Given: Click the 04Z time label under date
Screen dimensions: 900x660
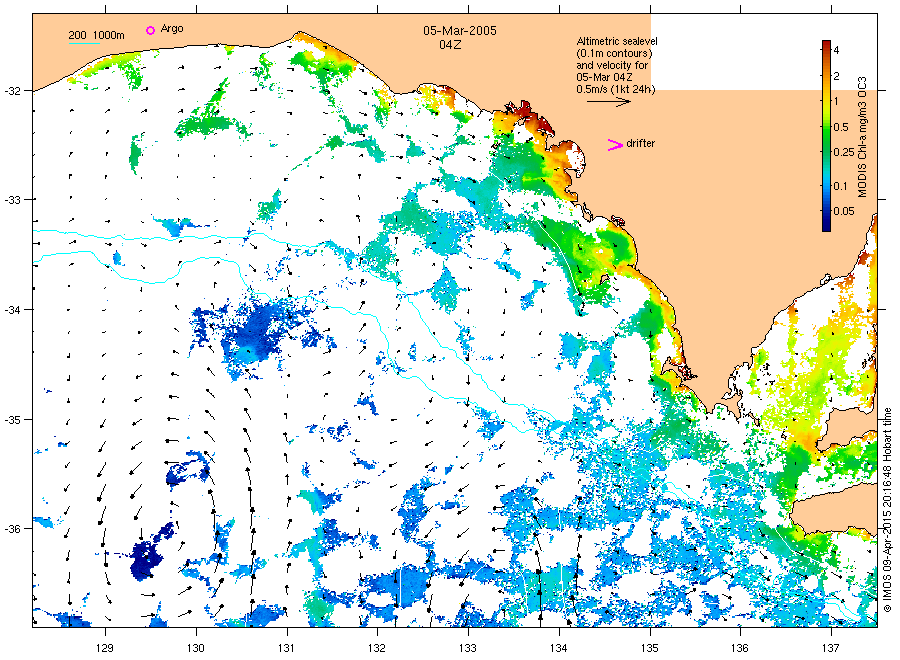Looking at the screenshot, I should coord(450,45).
